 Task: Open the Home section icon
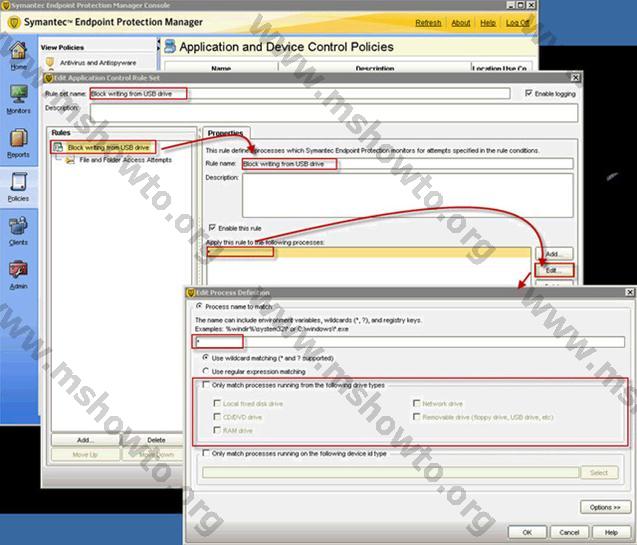pos(19,51)
